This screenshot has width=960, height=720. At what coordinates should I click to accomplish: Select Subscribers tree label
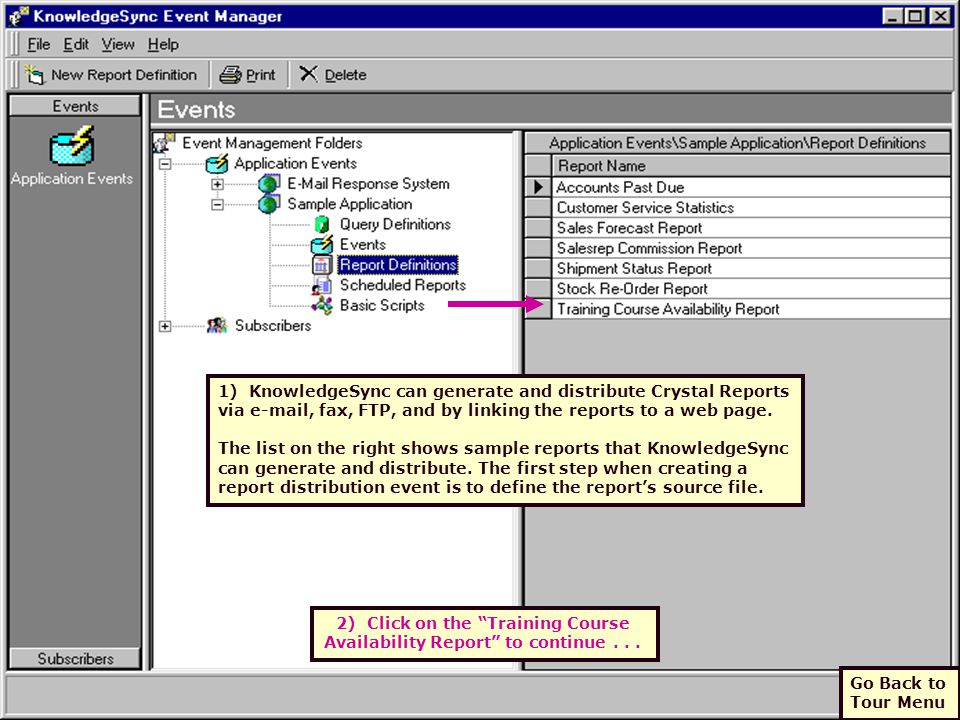point(272,326)
